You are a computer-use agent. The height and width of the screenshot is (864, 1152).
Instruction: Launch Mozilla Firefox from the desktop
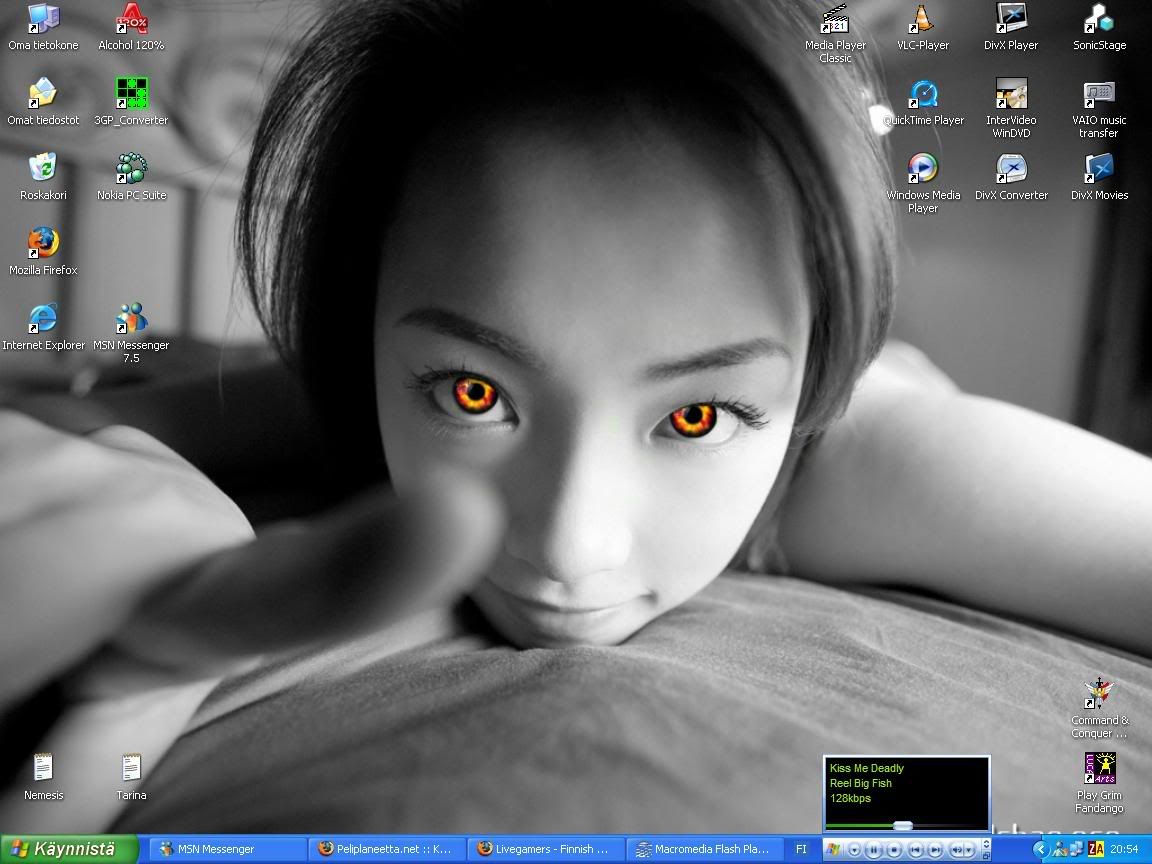pyautogui.click(x=43, y=243)
